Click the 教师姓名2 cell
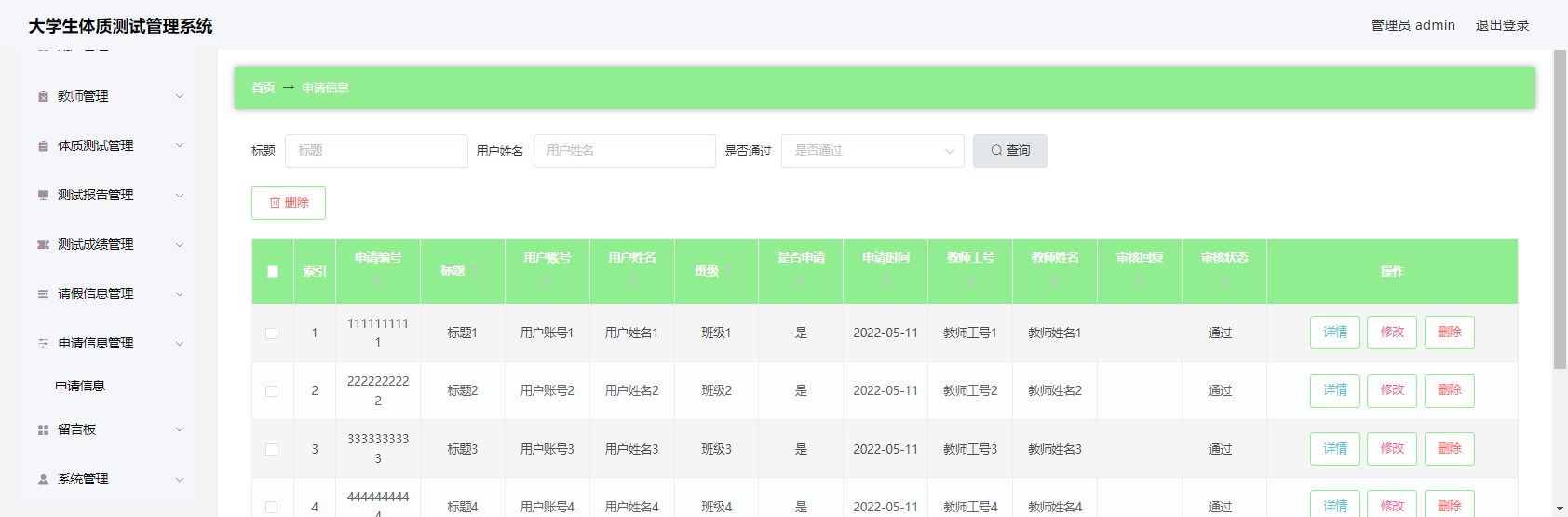The height and width of the screenshot is (517, 1568). pyautogui.click(x=1055, y=391)
